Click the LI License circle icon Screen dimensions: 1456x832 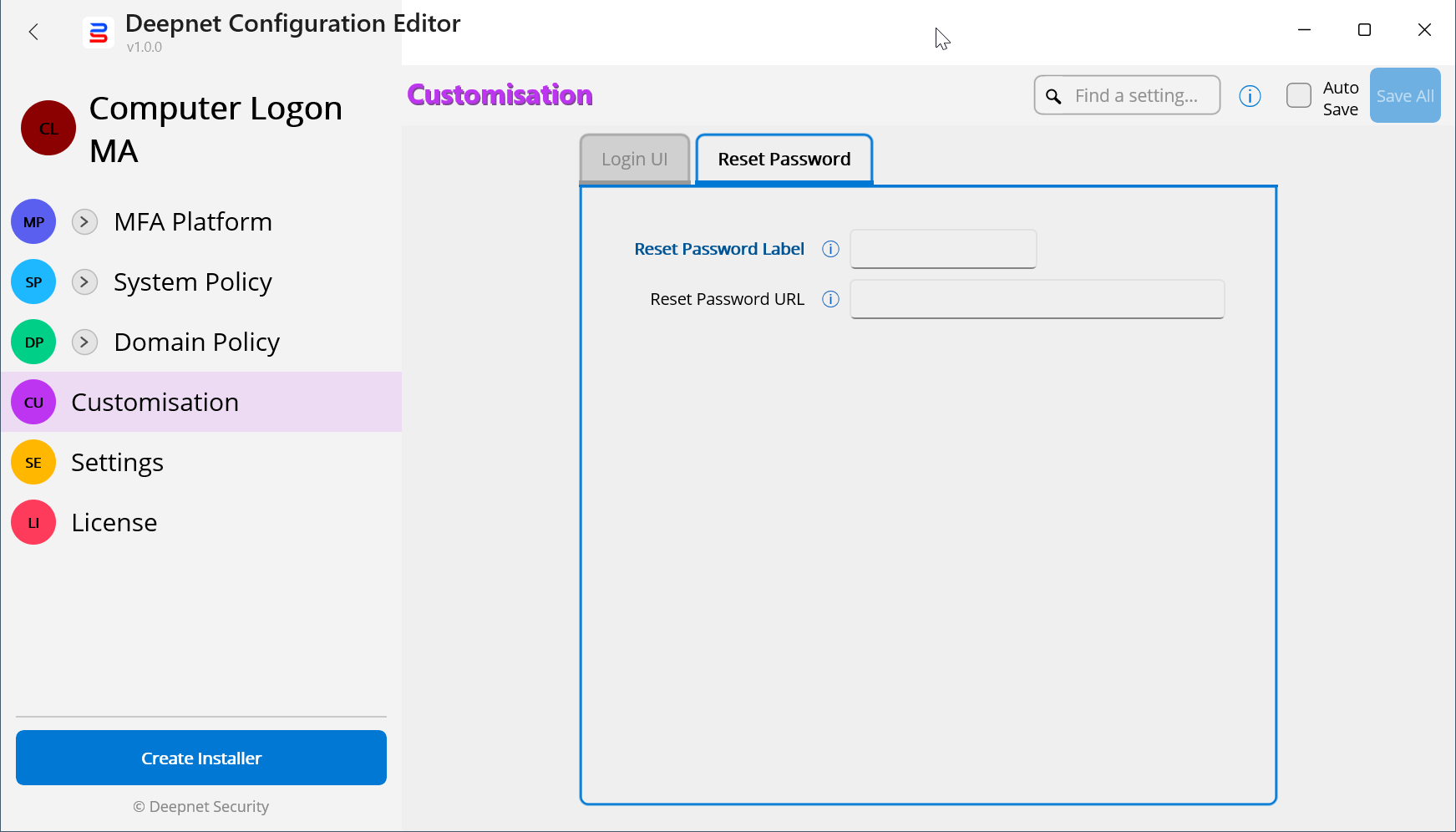coord(33,523)
